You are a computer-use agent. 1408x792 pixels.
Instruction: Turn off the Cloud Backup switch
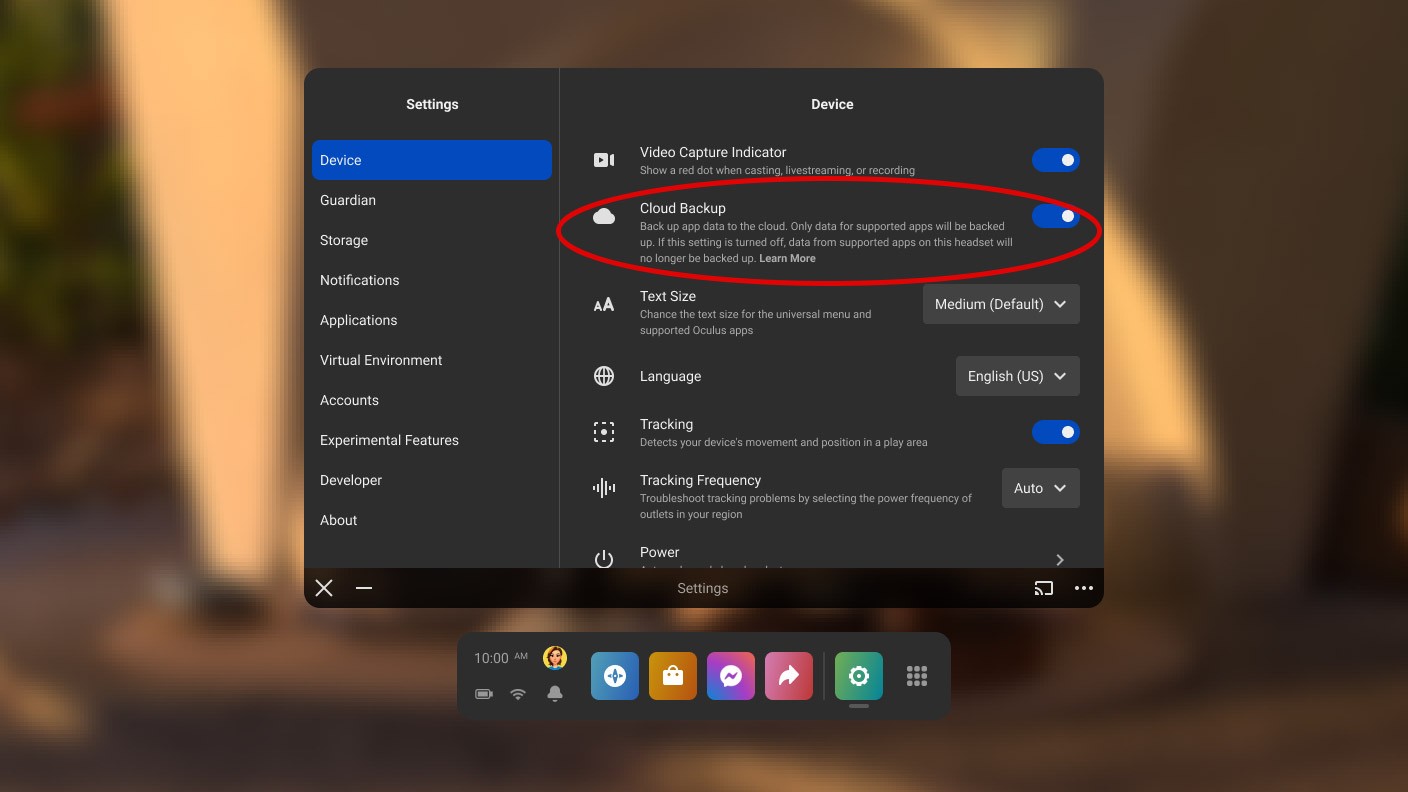1055,216
